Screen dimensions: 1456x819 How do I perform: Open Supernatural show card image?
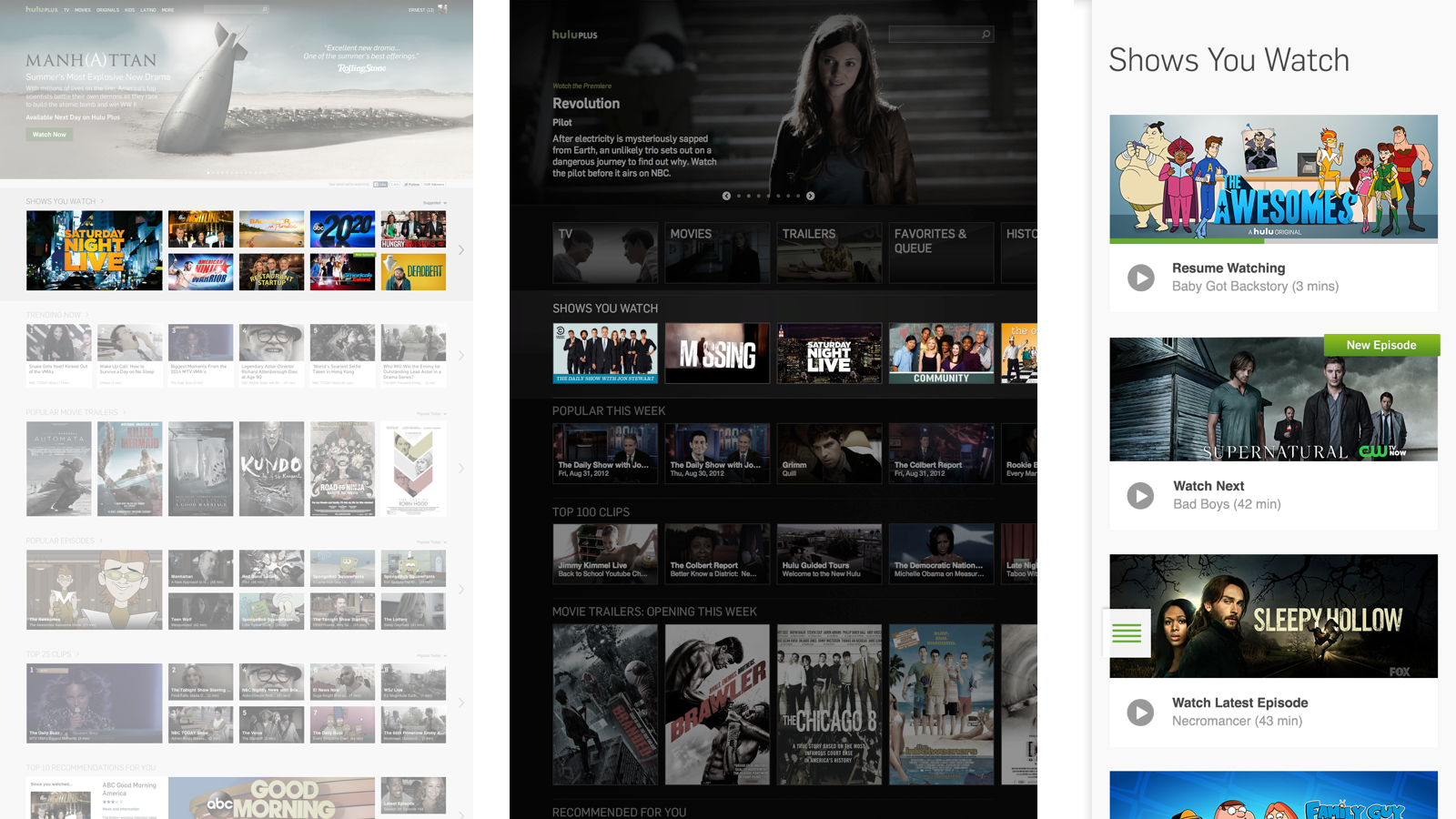pyautogui.click(x=1273, y=399)
